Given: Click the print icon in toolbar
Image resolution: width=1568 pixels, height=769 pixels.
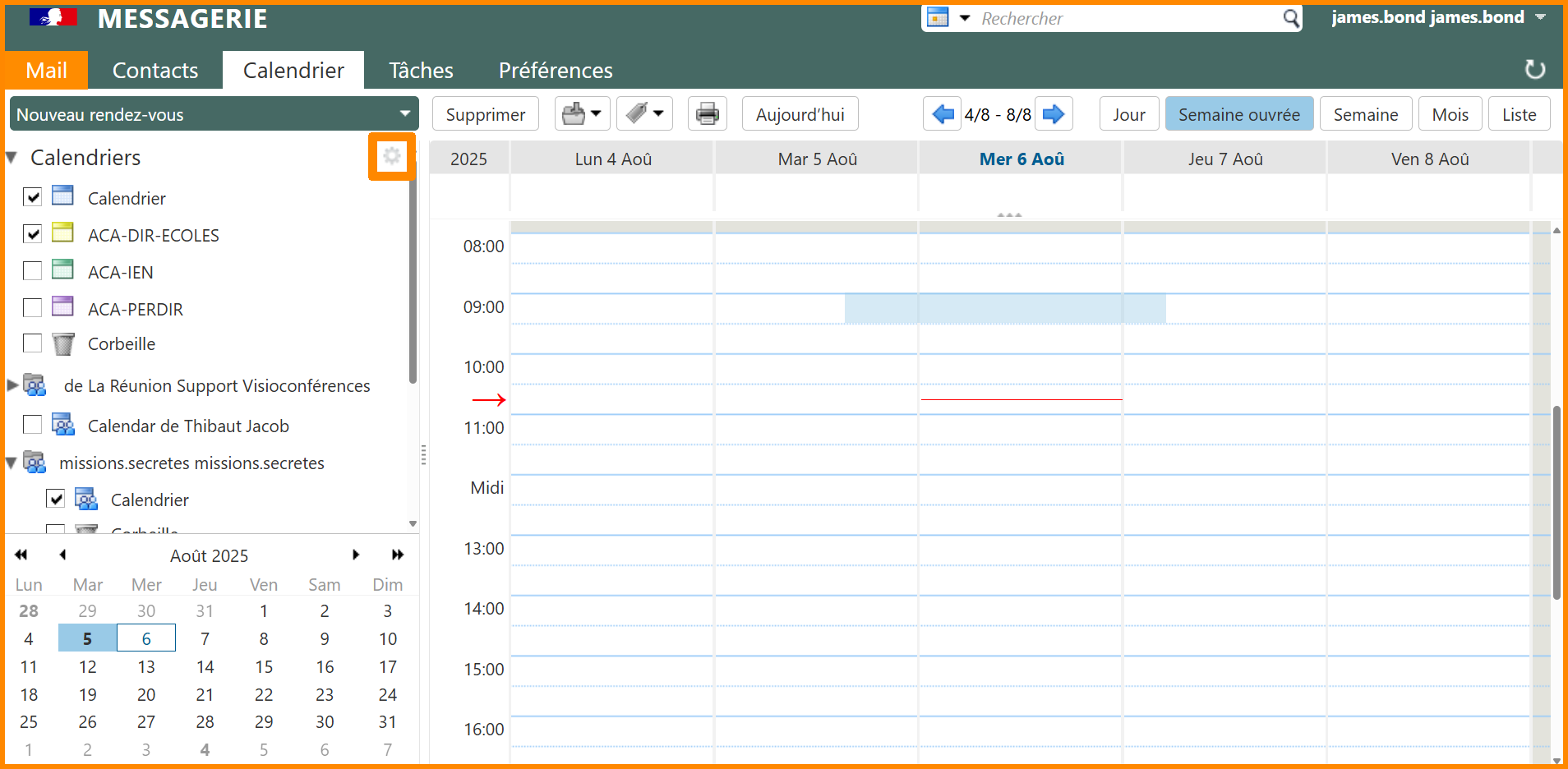Looking at the screenshot, I should (707, 114).
